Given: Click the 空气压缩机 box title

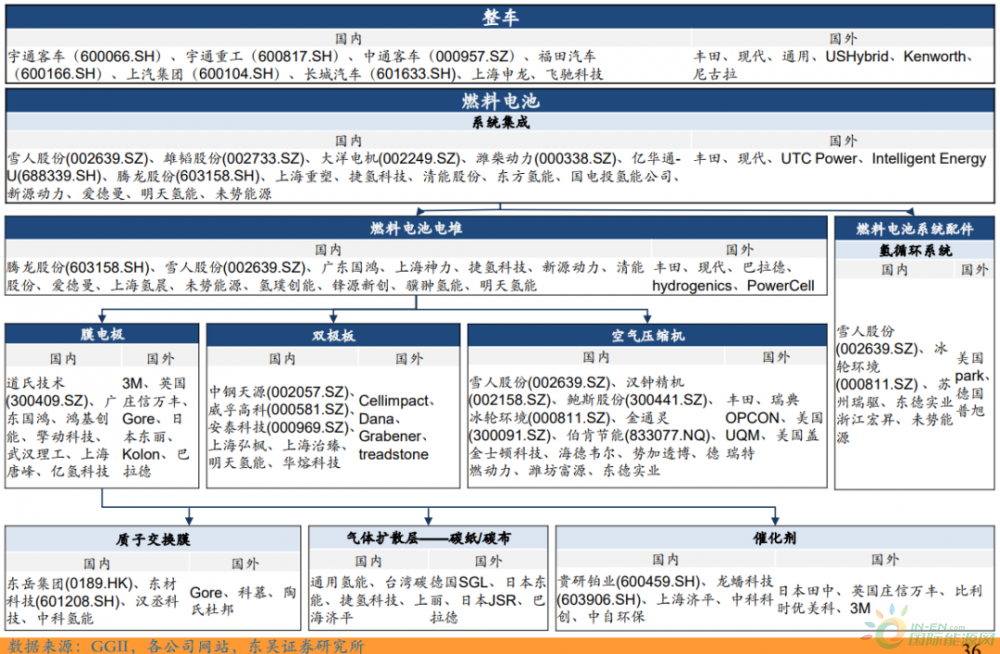Looking at the screenshot, I should [646, 335].
